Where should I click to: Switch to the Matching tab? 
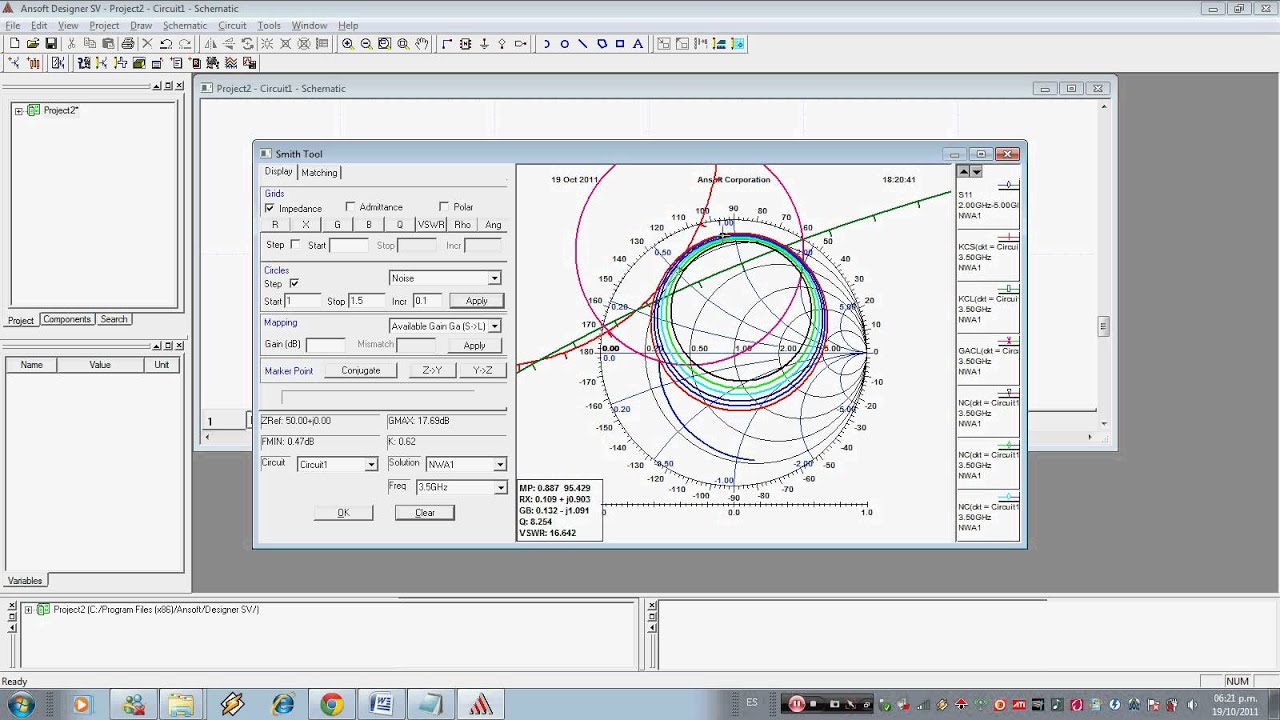click(x=320, y=173)
